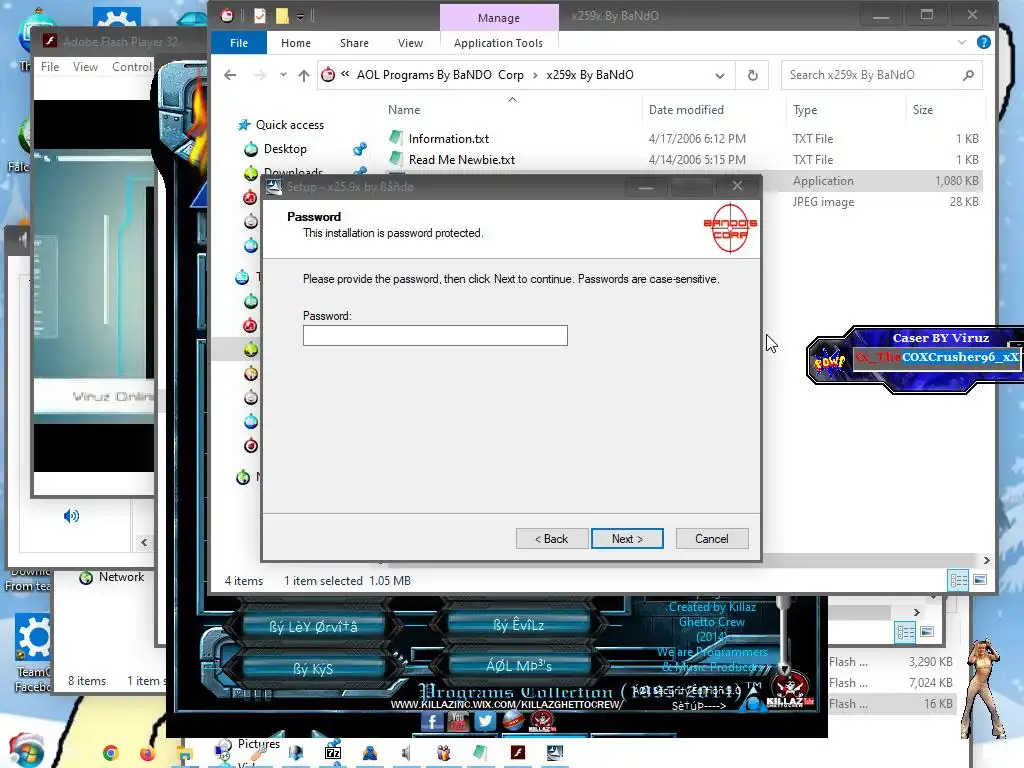Select the Information.txt file
1024x768 pixels.
click(449, 138)
